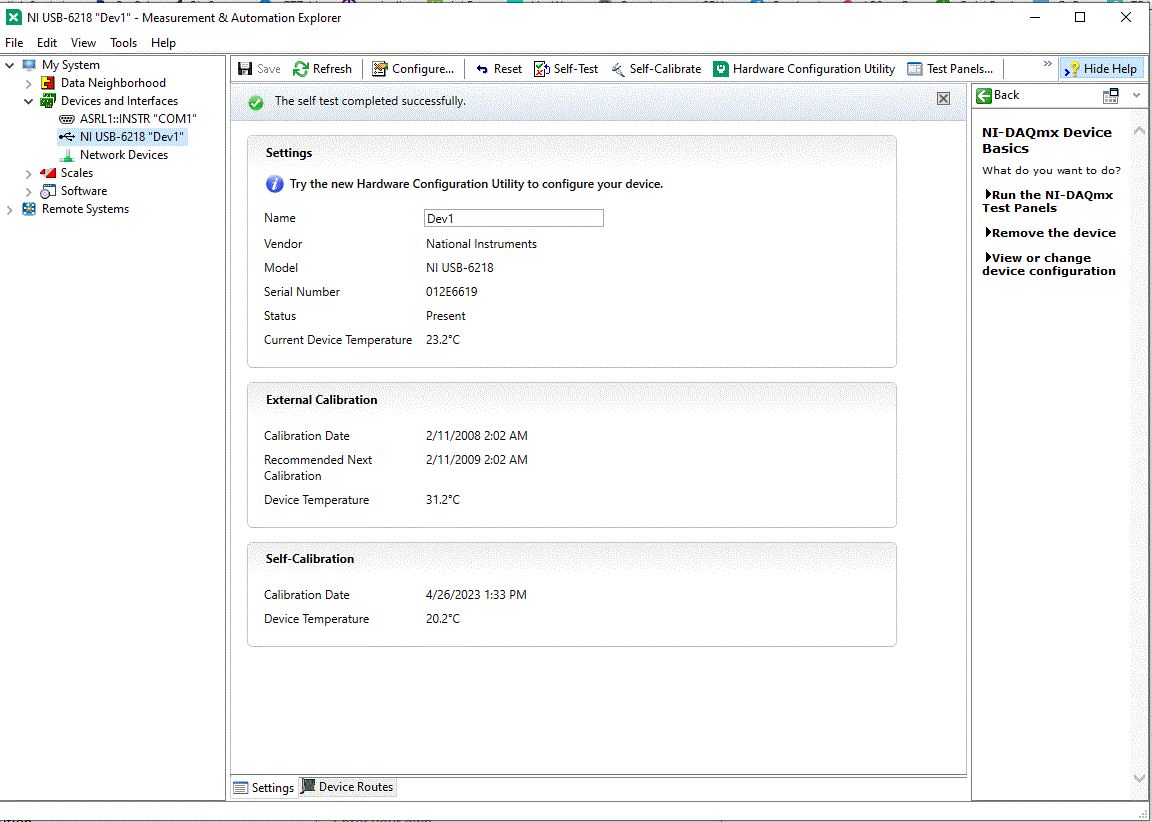Click the Remote Systems icon
Screen dimensions: 1152x822
tap(29, 209)
